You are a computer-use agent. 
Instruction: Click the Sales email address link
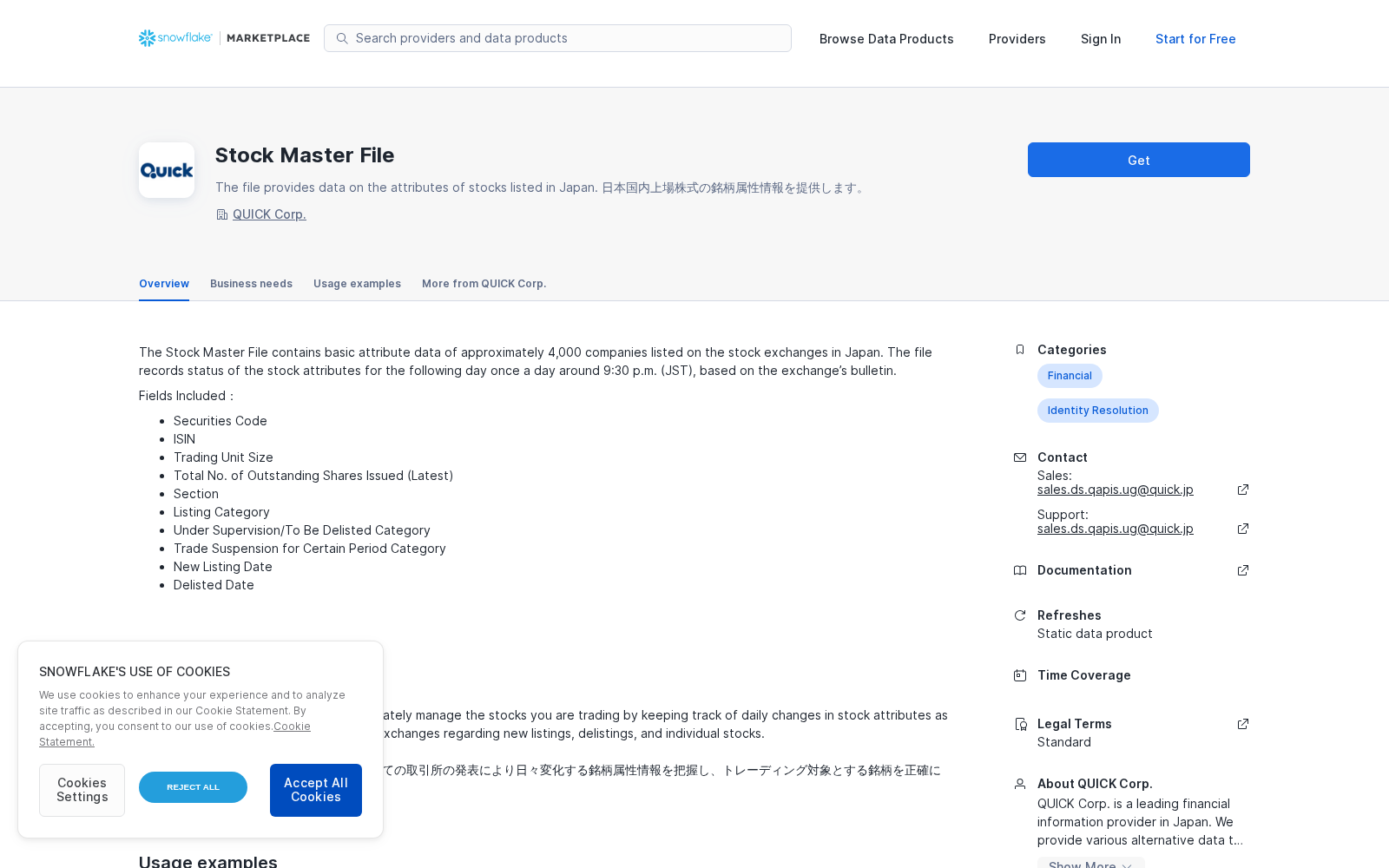pos(1115,490)
